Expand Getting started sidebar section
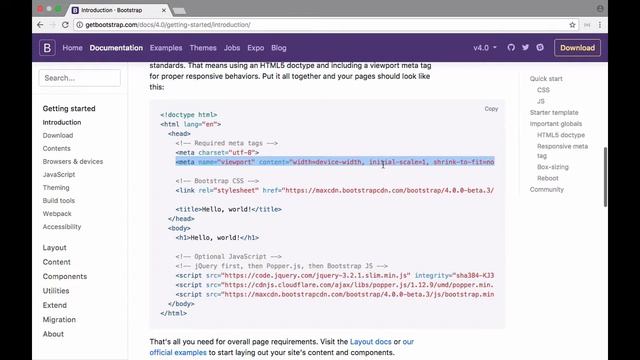The image size is (640, 360). click(69, 109)
